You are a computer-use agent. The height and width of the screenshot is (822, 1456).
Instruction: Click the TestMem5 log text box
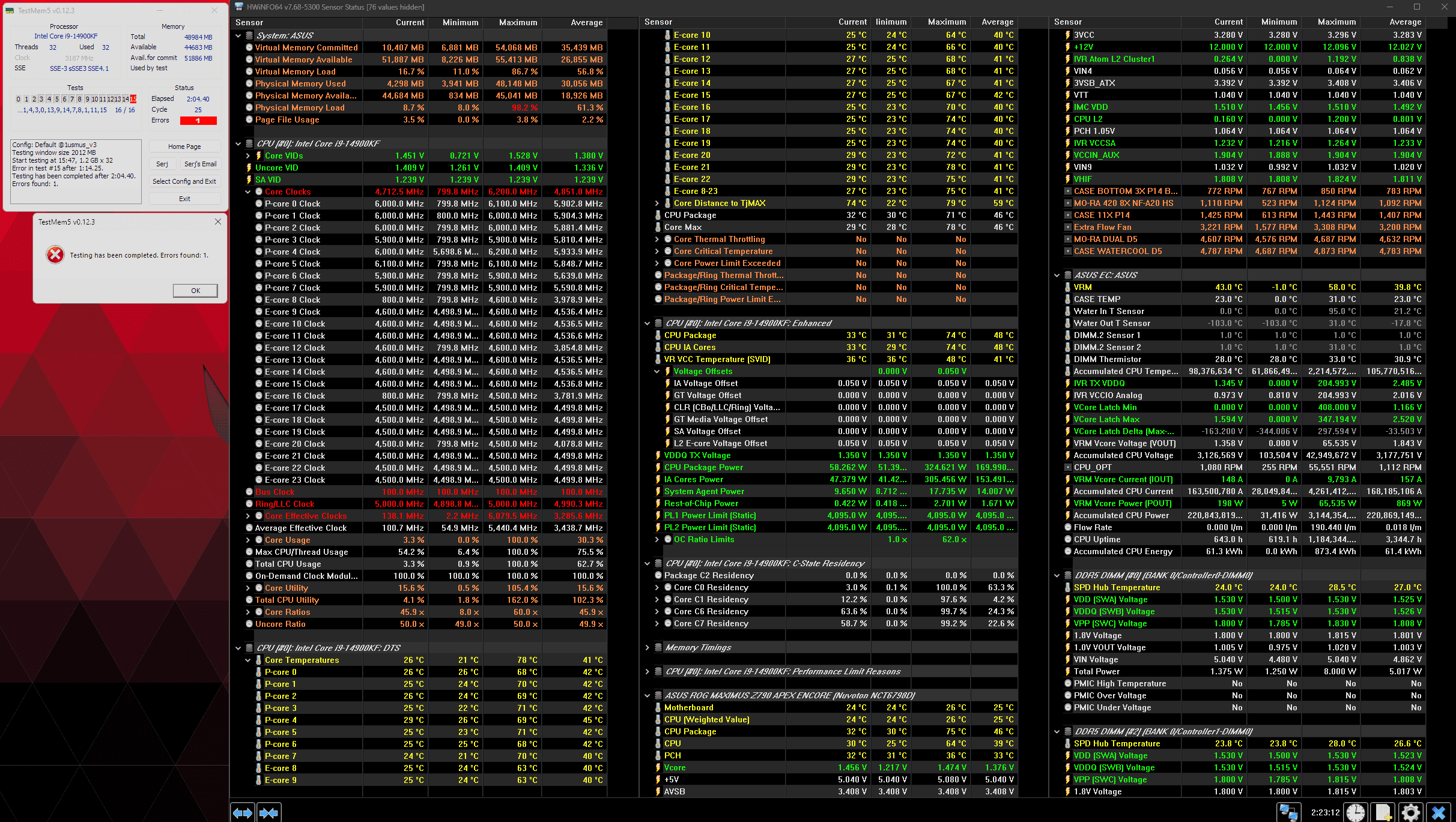click(x=76, y=172)
